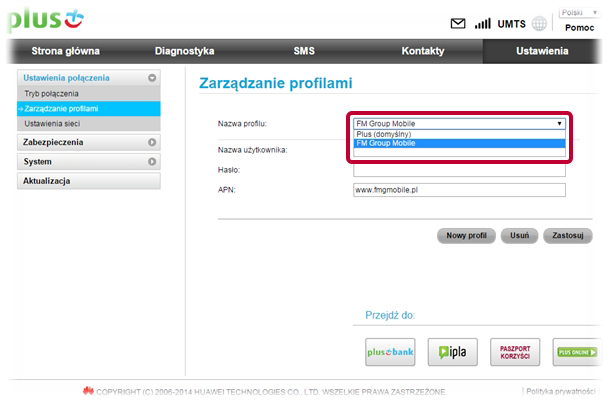609x405 pixels.
Task: Click the Nowy profil button
Action: coord(466,236)
